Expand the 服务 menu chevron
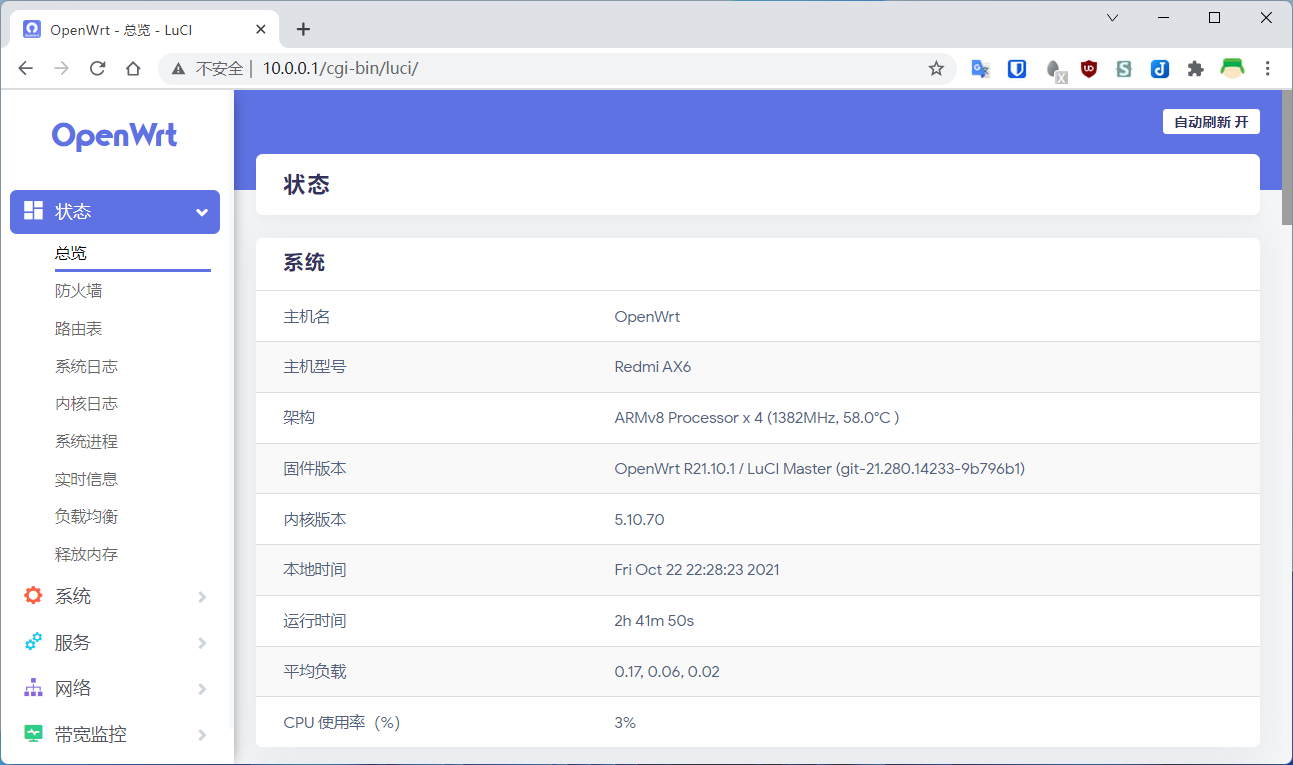1293x765 pixels. pos(202,643)
